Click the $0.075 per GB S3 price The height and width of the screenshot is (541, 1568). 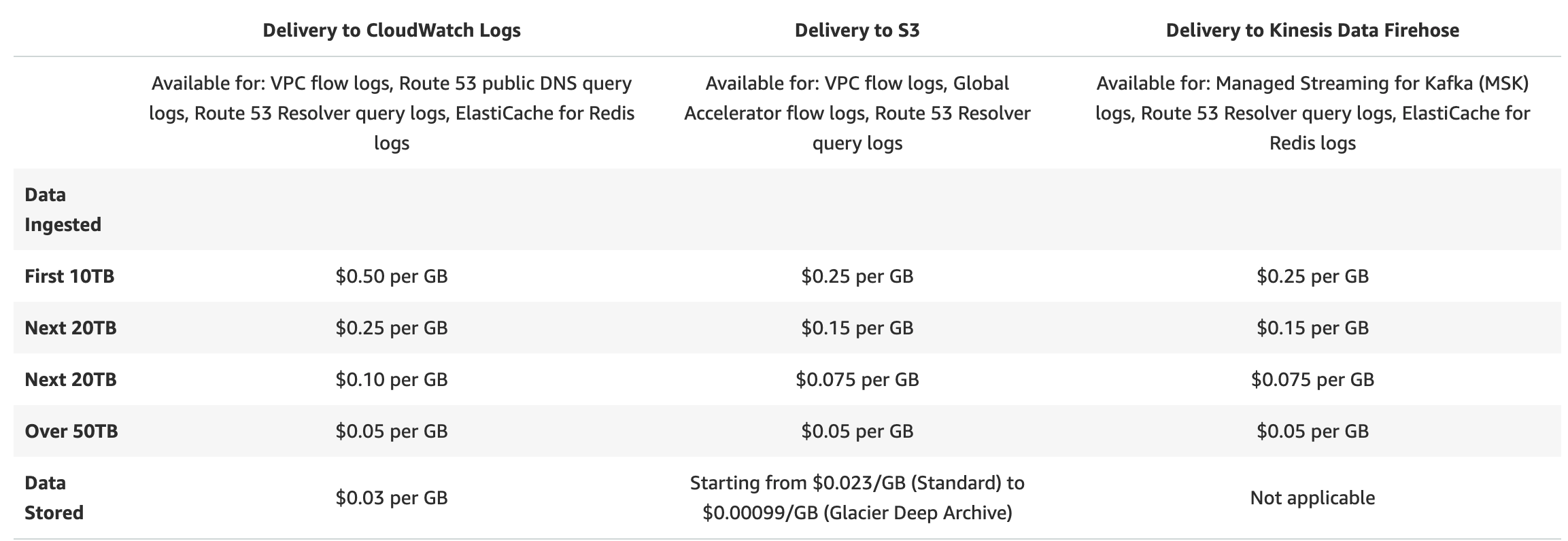pyautogui.click(x=857, y=380)
